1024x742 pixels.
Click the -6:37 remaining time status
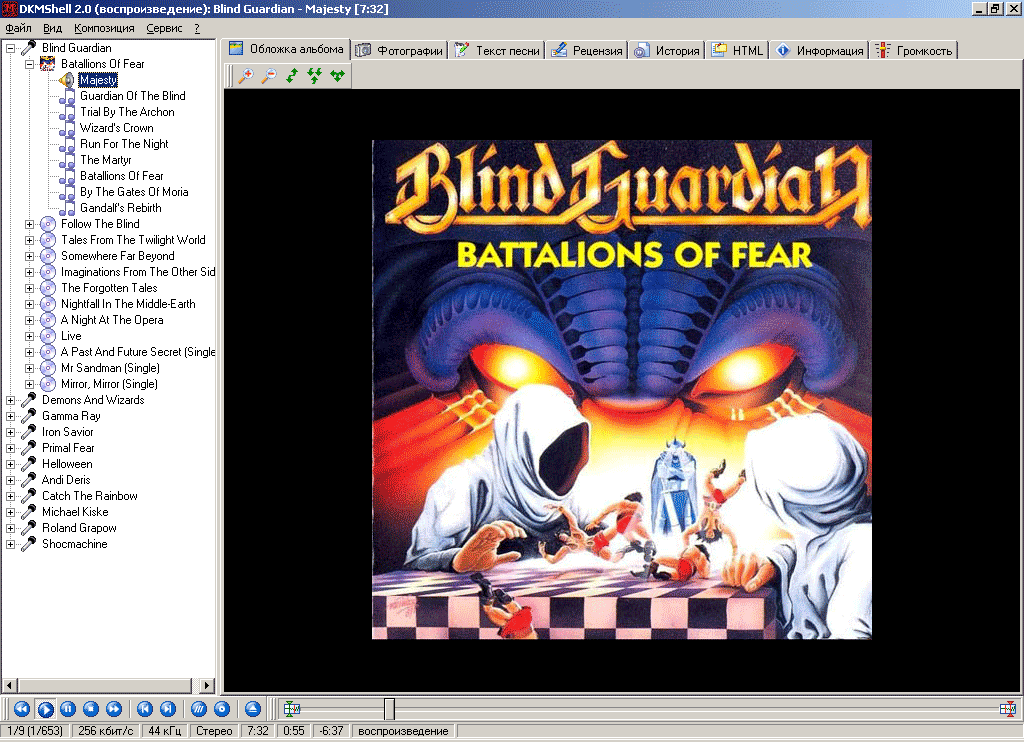pos(332,731)
